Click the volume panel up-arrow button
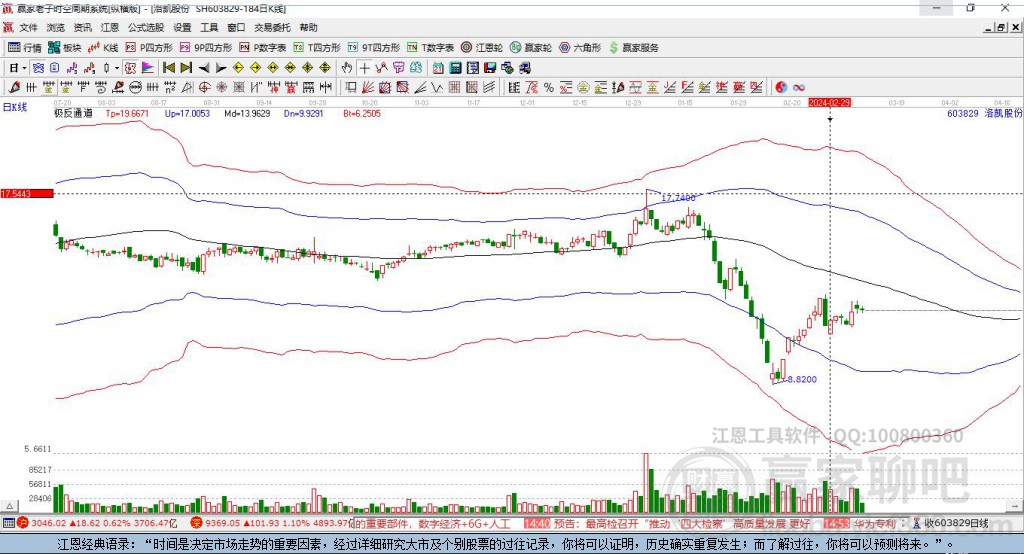 click(10, 506)
